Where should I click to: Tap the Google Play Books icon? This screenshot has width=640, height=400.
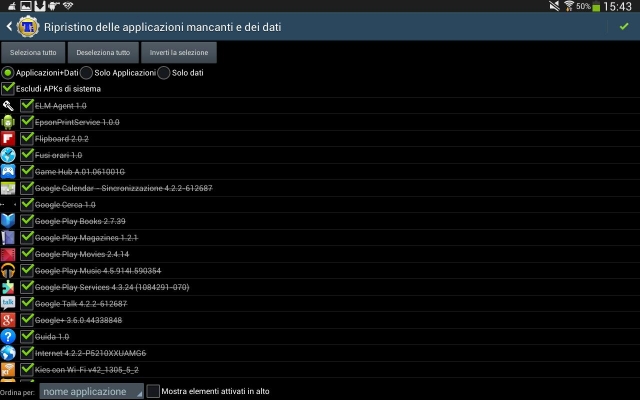tap(8, 221)
